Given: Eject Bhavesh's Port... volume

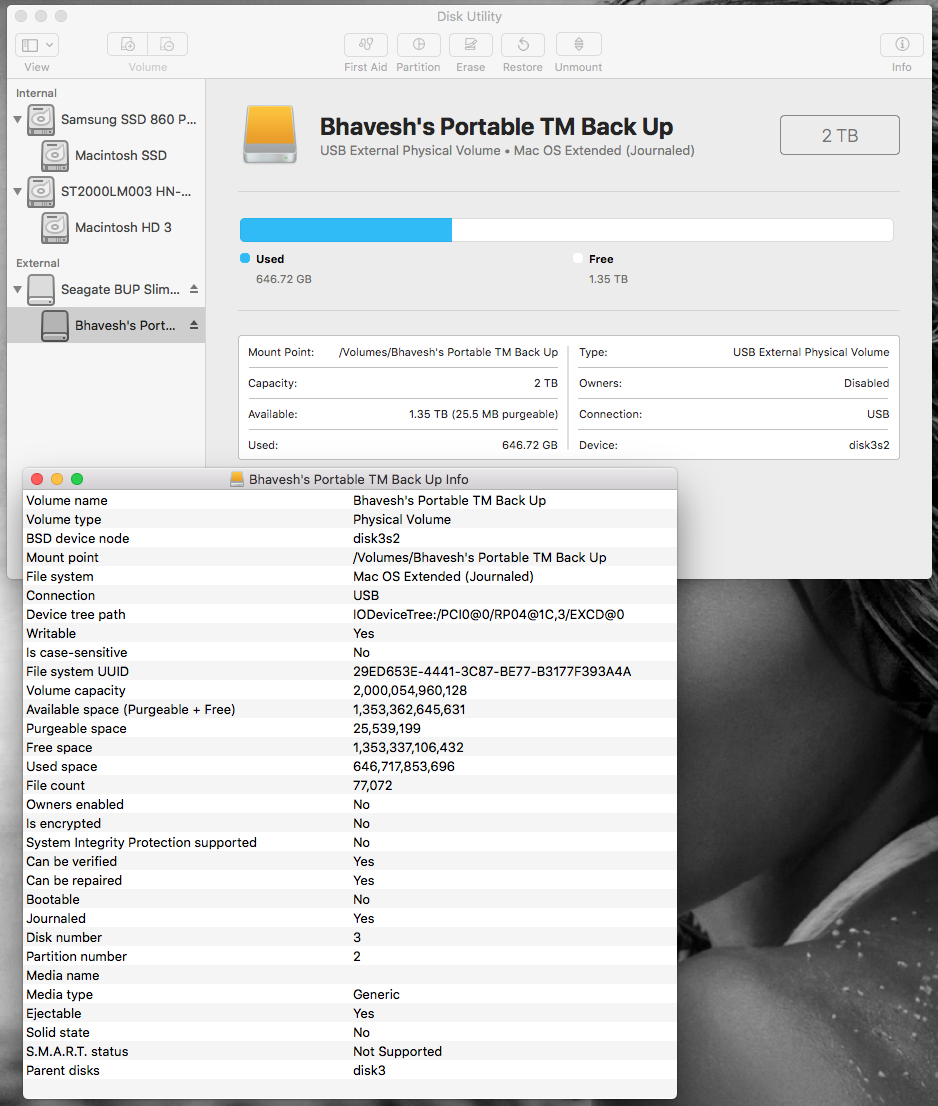Looking at the screenshot, I should pyautogui.click(x=194, y=325).
